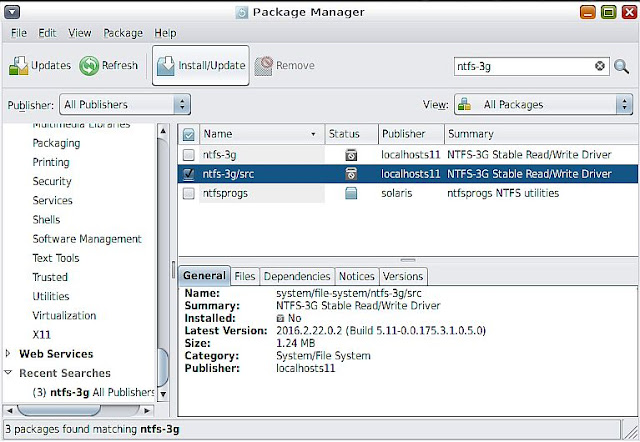
Task: Open the Help menu
Action: tap(165, 33)
